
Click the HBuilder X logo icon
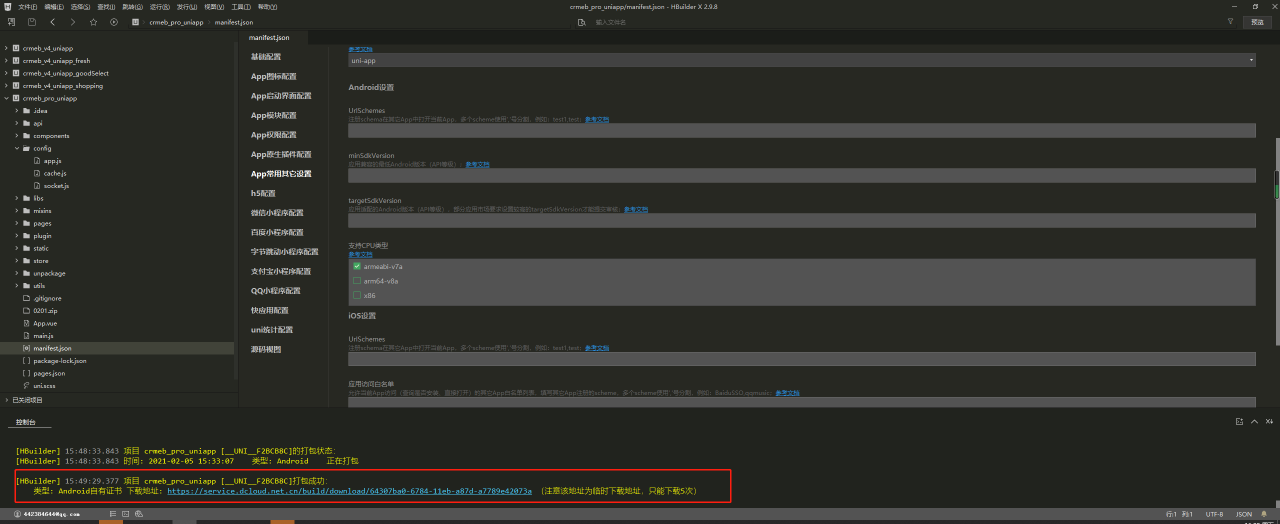coord(7,6)
